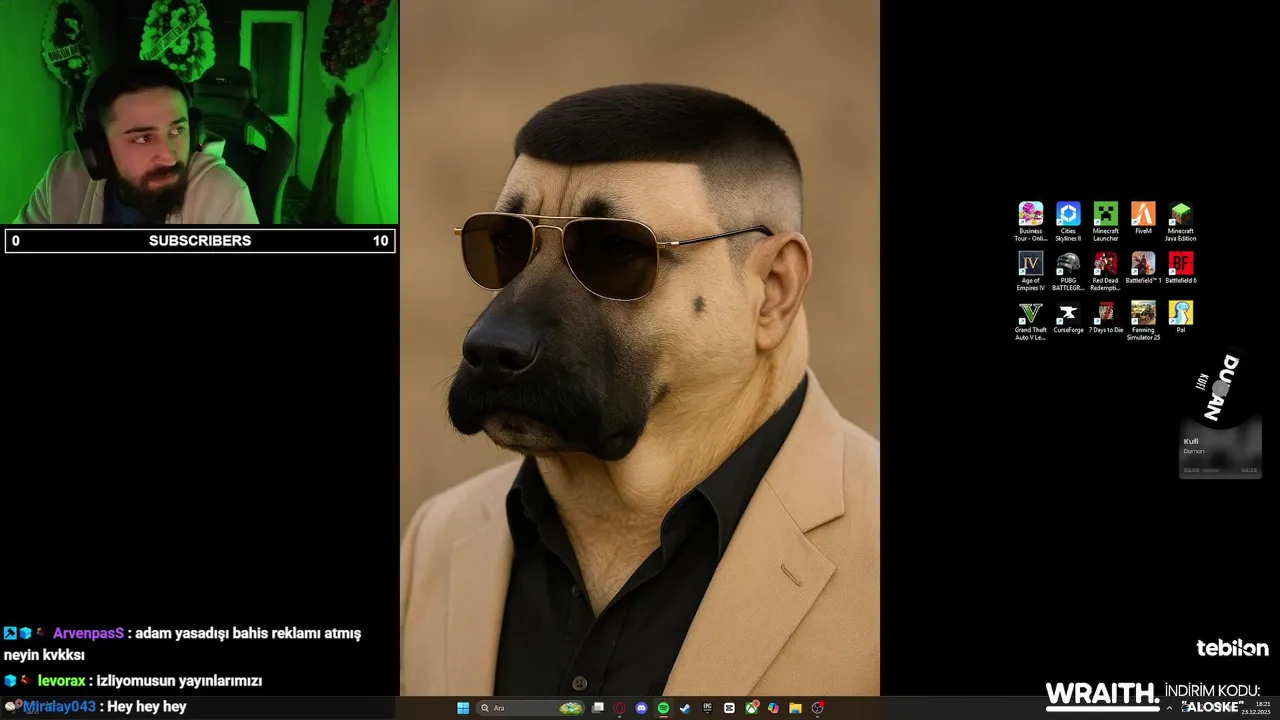Click the streamer webcam overlay
The image size is (1280, 720).
[x=199, y=112]
